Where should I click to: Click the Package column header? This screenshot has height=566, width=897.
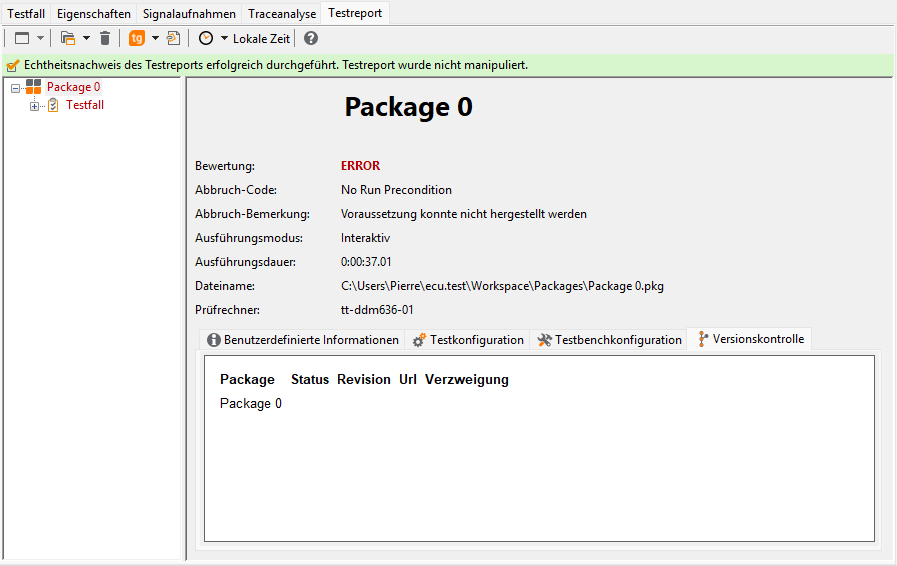(x=247, y=379)
